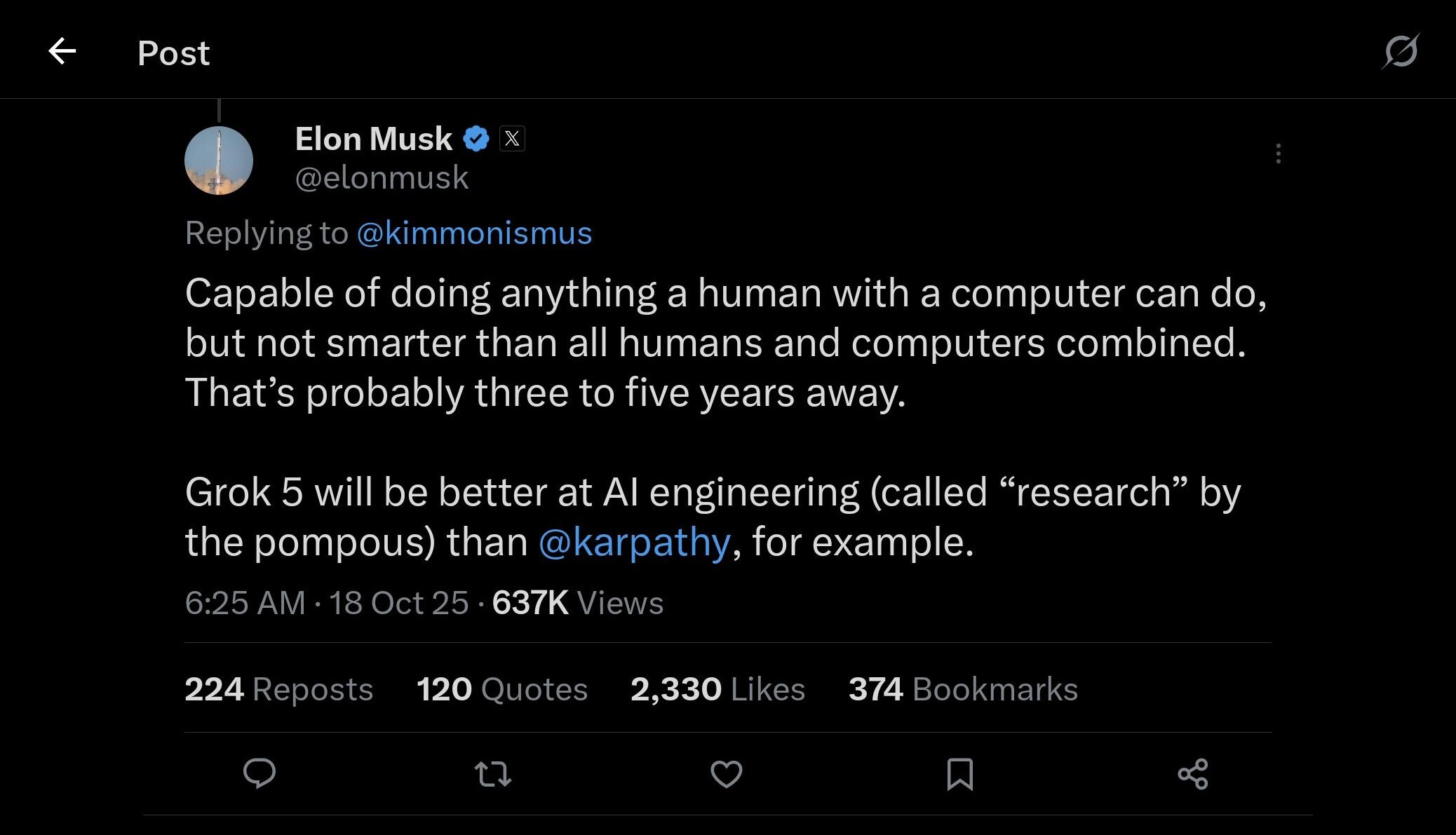Click the reply speech bubble icon
Screen dimensions: 1456x835
[x=259, y=774]
